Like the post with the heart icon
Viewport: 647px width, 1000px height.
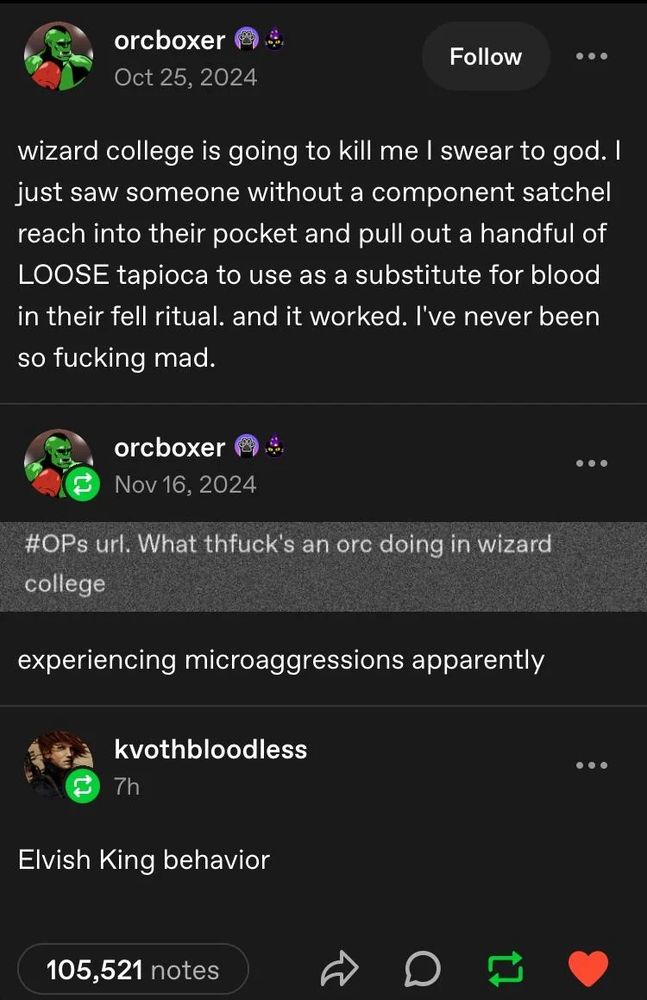(589, 967)
